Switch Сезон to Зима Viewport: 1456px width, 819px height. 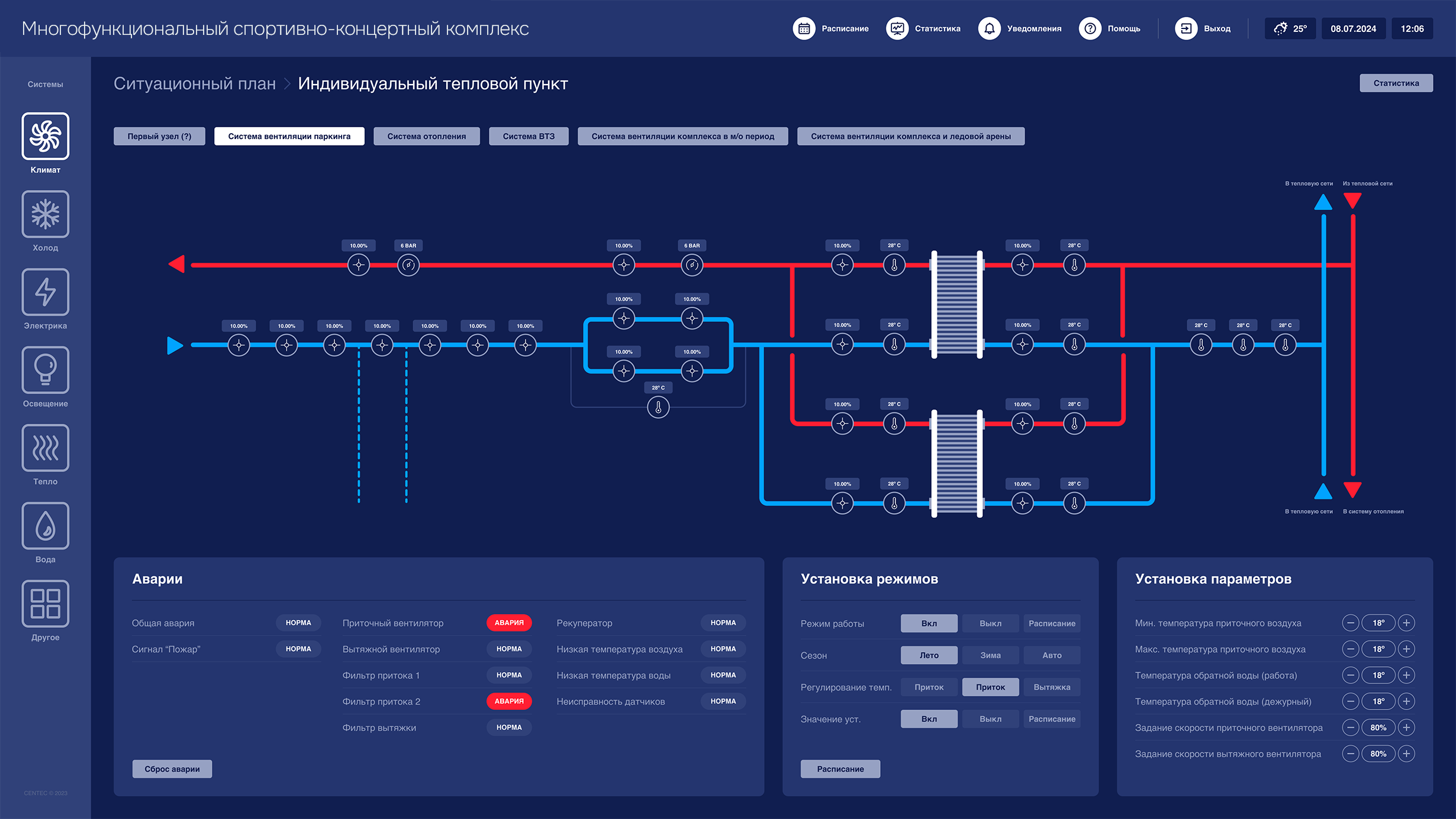(x=990, y=655)
